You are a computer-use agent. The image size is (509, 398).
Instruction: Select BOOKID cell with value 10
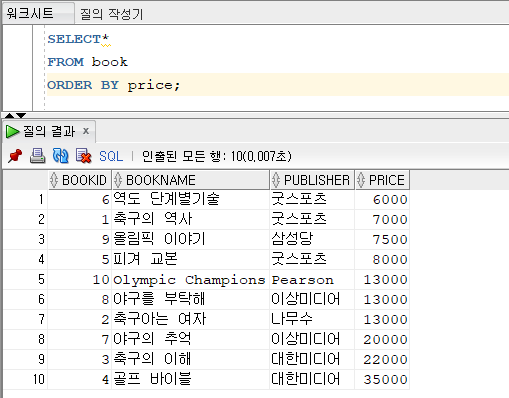tap(79, 279)
